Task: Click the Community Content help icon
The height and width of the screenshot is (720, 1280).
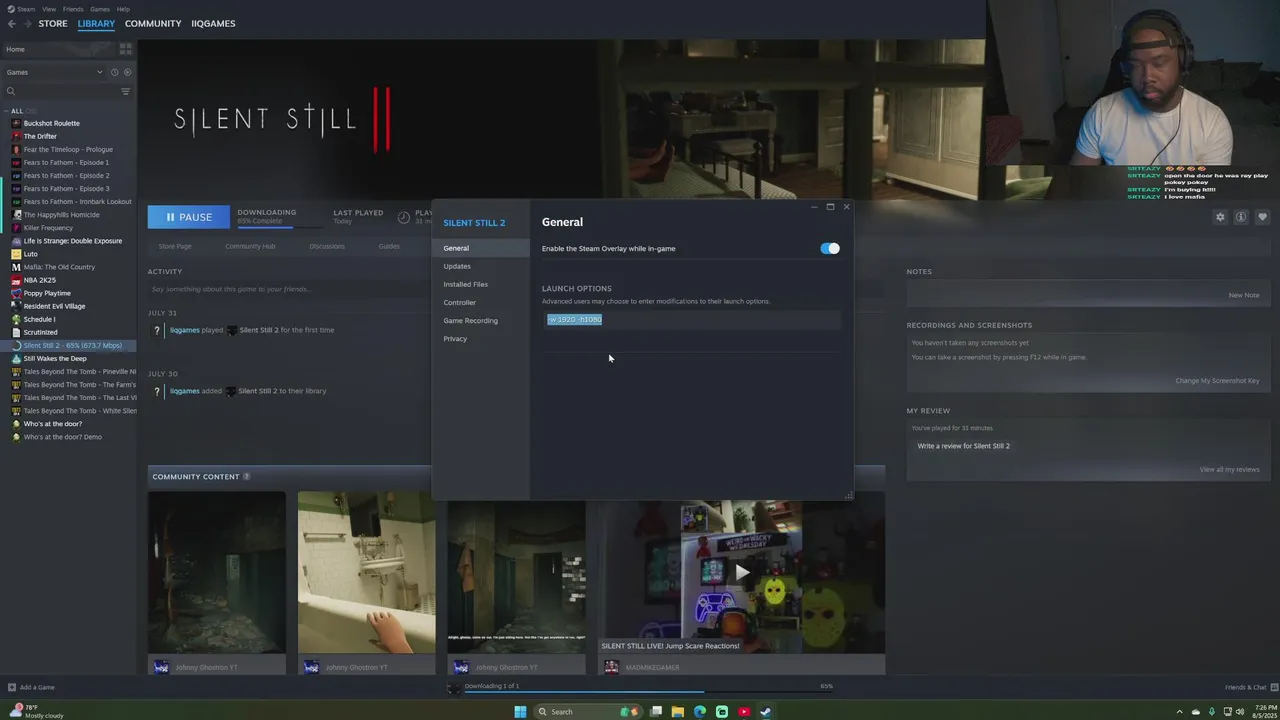Action: pos(246,477)
